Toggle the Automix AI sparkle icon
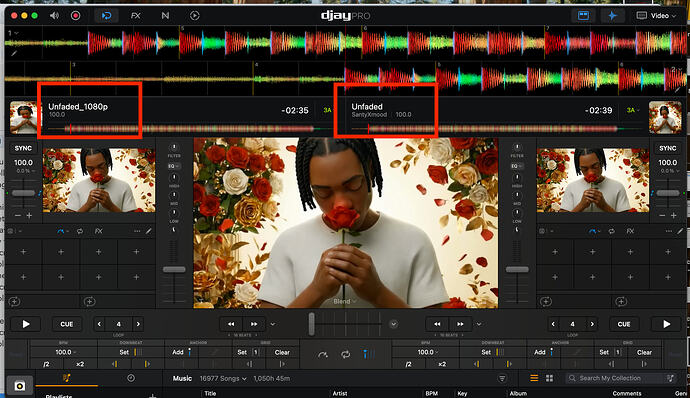This screenshot has height=398, width=690. point(612,16)
